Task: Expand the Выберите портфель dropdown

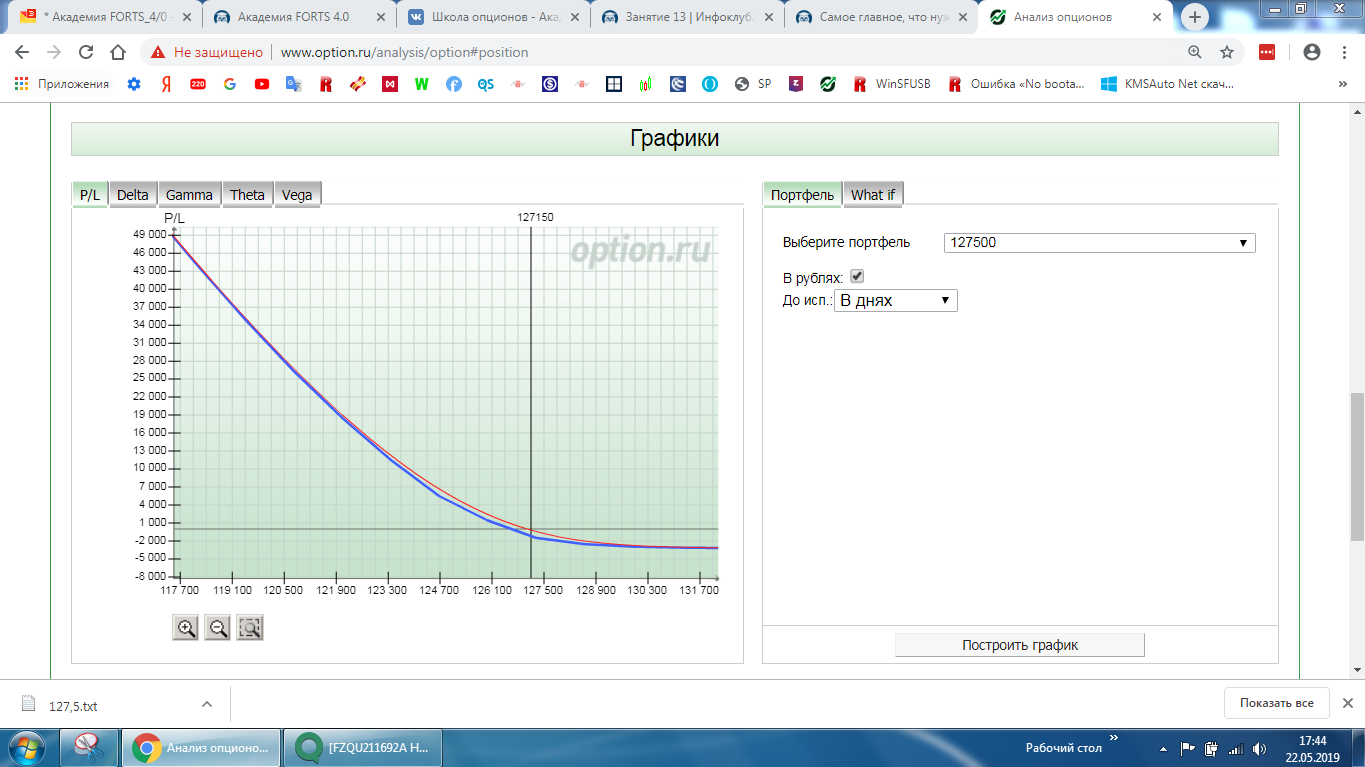Action: point(1099,242)
